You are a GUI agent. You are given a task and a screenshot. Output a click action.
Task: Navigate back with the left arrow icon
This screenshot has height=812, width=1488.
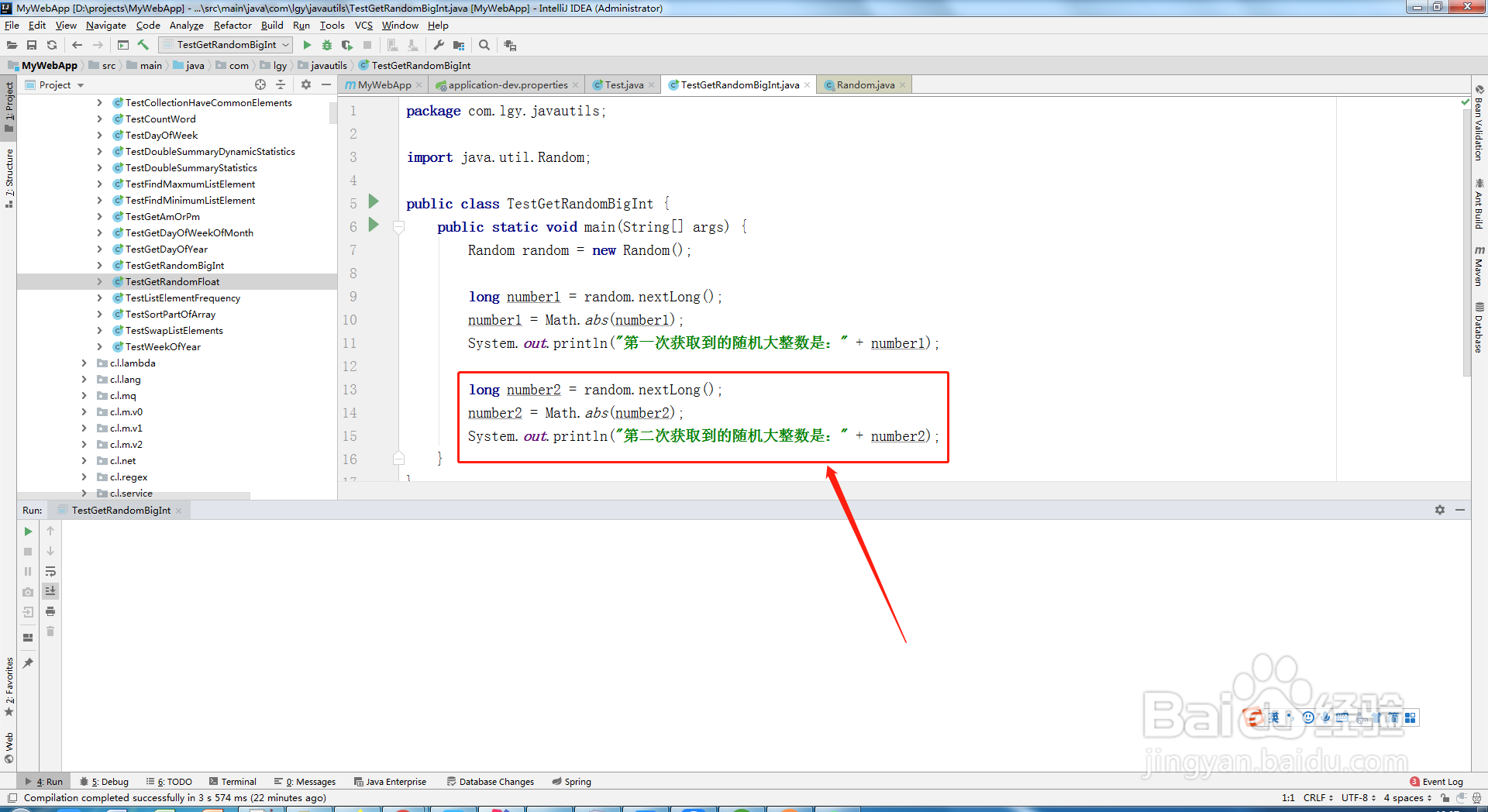point(77,45)
